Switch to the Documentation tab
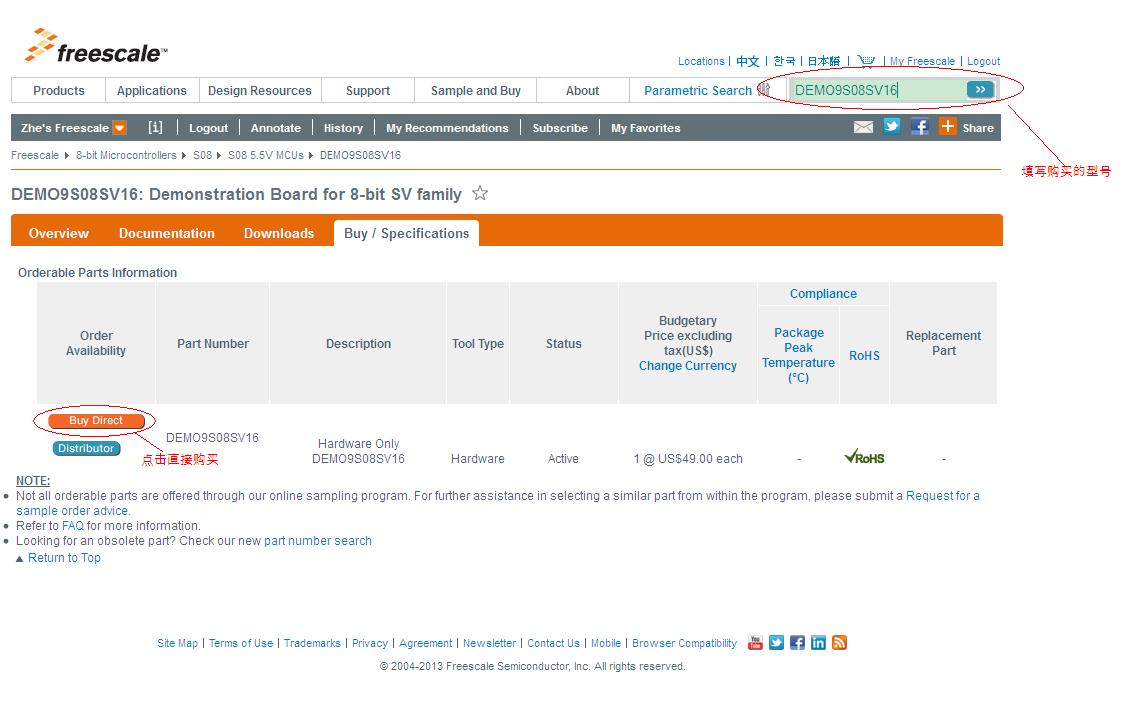The width and height of the screenshot is (1130, 724). click(166, 233)
